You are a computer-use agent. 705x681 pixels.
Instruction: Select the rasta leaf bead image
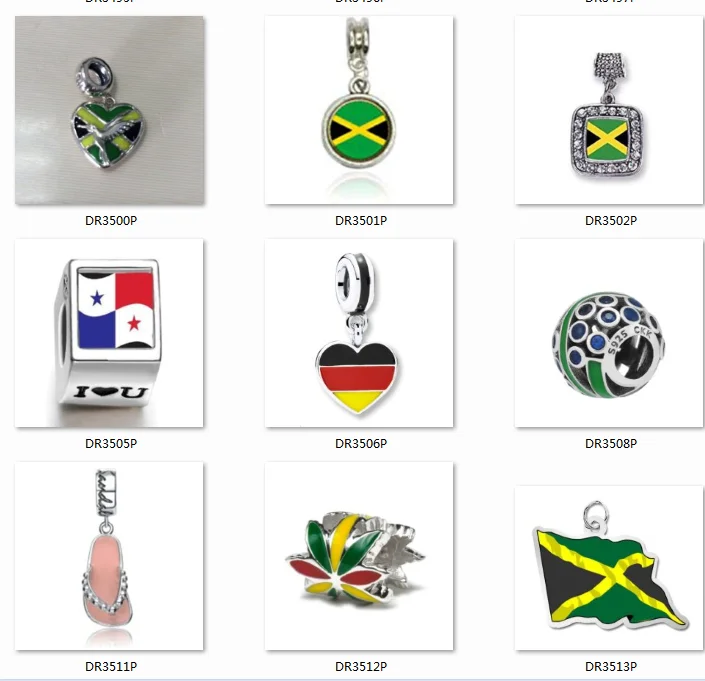tap(359, 556)
